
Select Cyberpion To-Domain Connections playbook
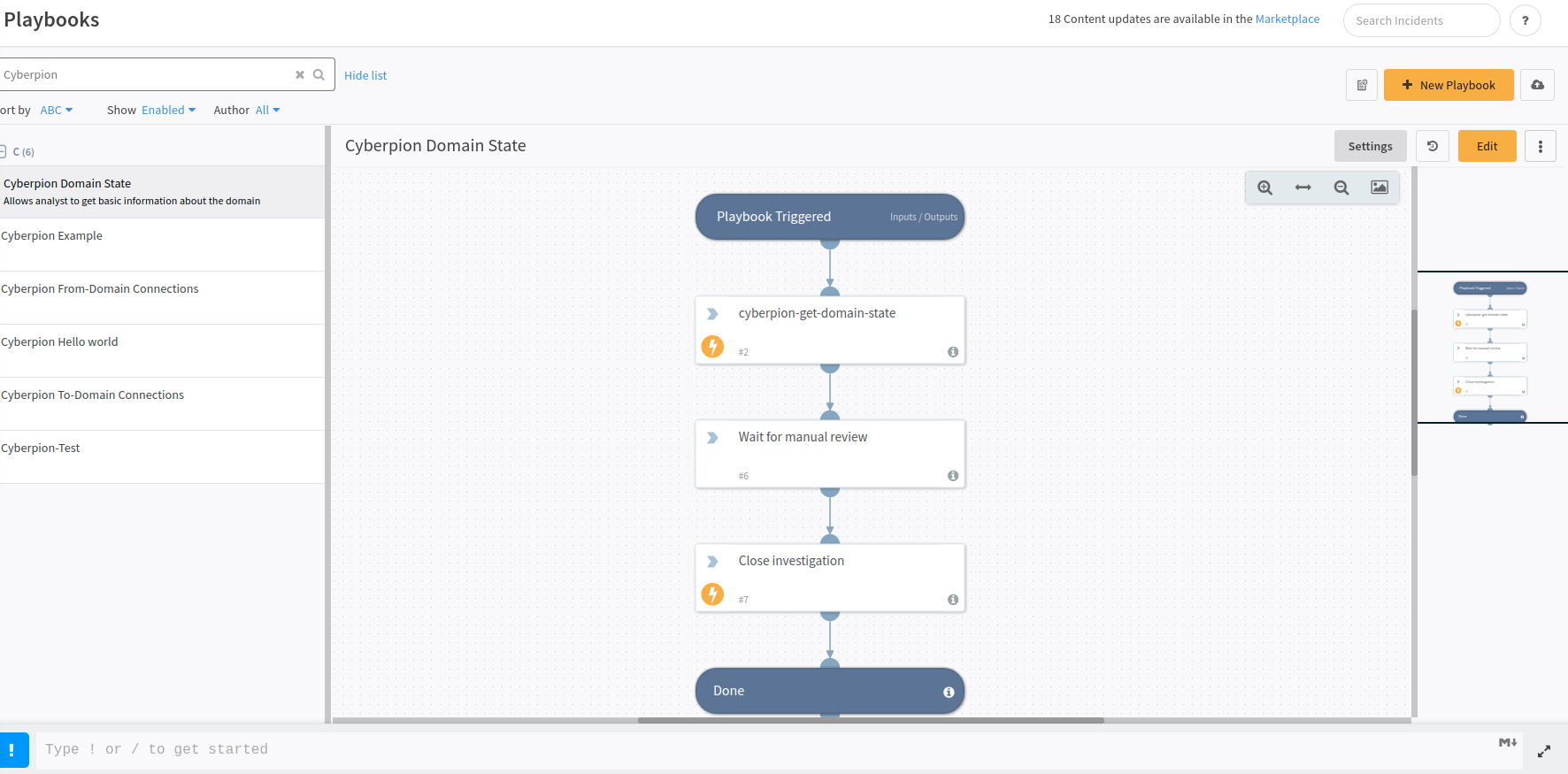(x=93, y=395)
